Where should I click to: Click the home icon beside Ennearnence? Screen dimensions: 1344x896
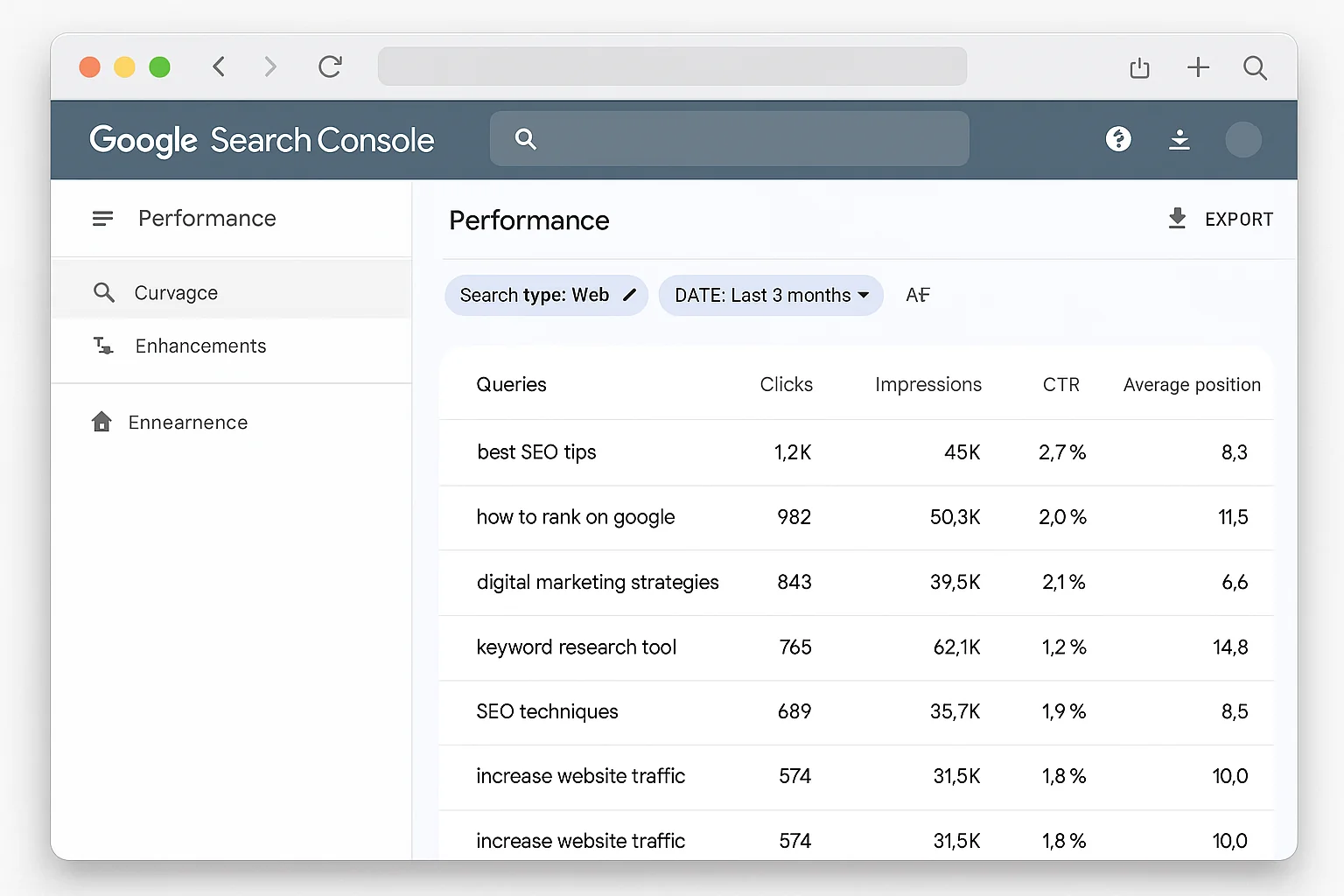pyautogui.click(x=102, y=422)
